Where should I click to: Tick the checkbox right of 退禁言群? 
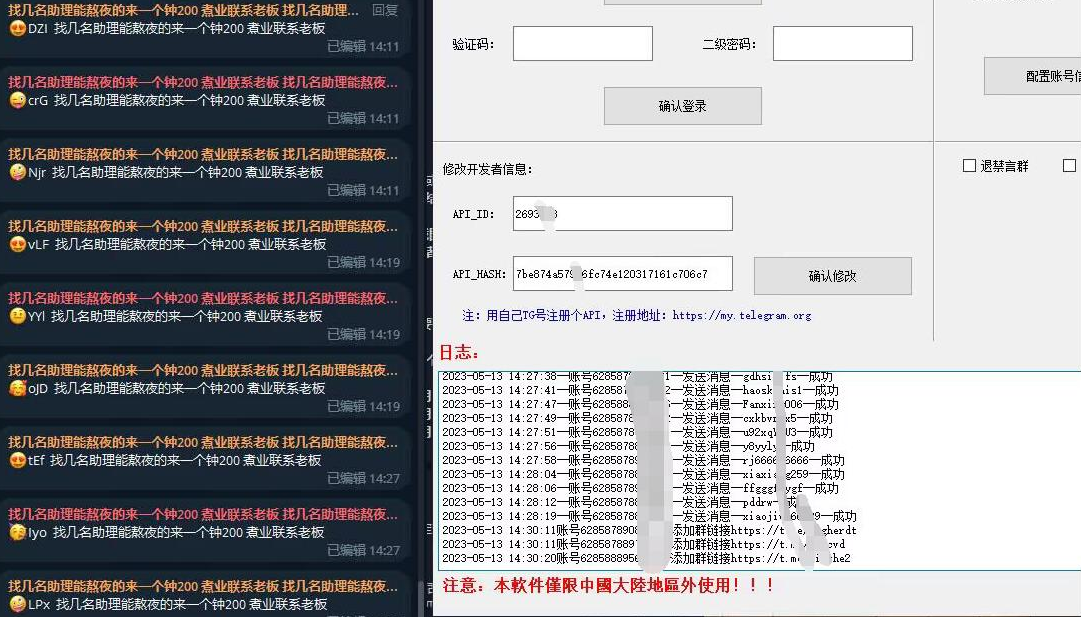(x=1069, y=166)
